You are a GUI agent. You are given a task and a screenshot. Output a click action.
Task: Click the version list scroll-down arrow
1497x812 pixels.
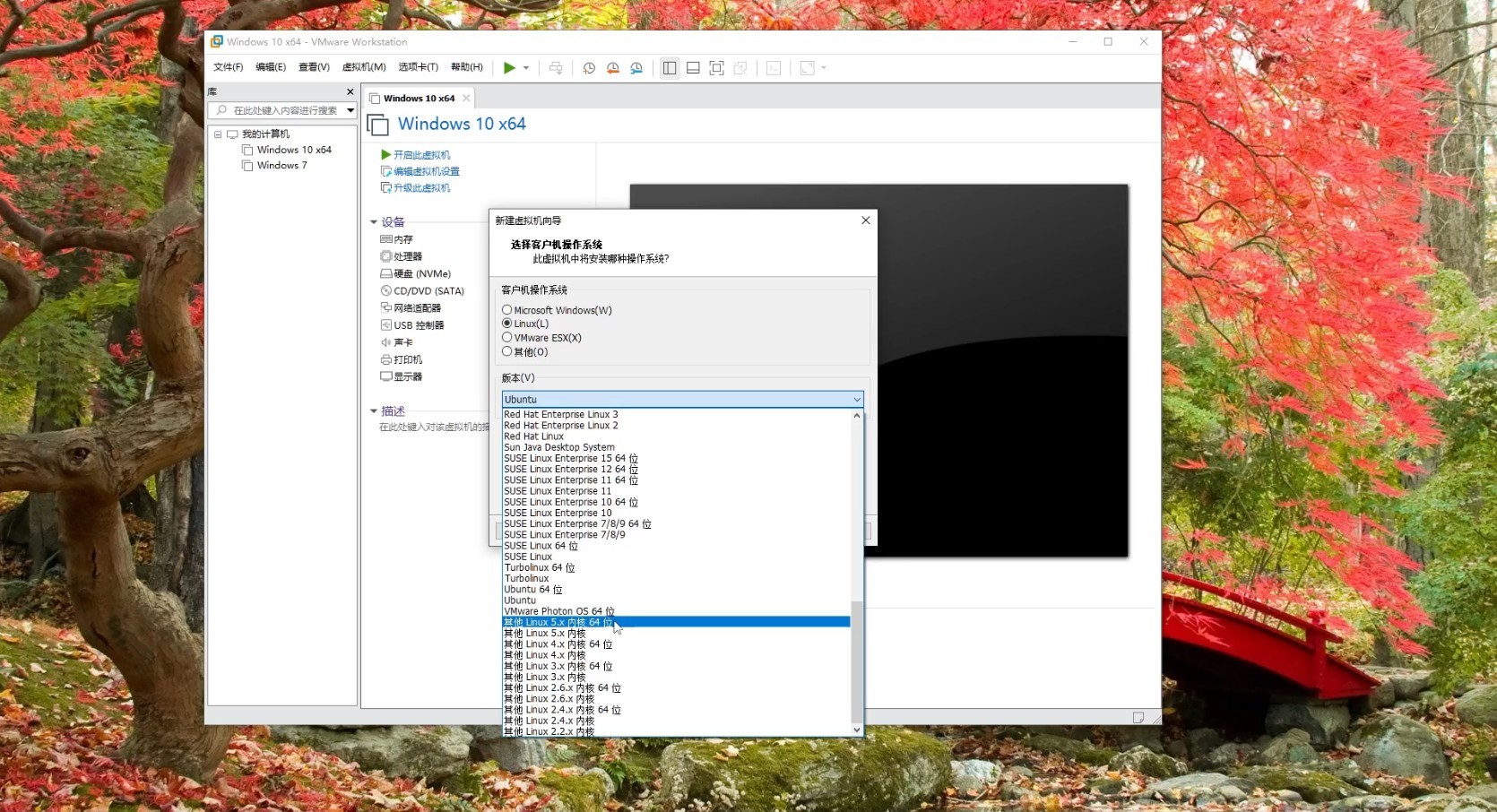(857, 730)
